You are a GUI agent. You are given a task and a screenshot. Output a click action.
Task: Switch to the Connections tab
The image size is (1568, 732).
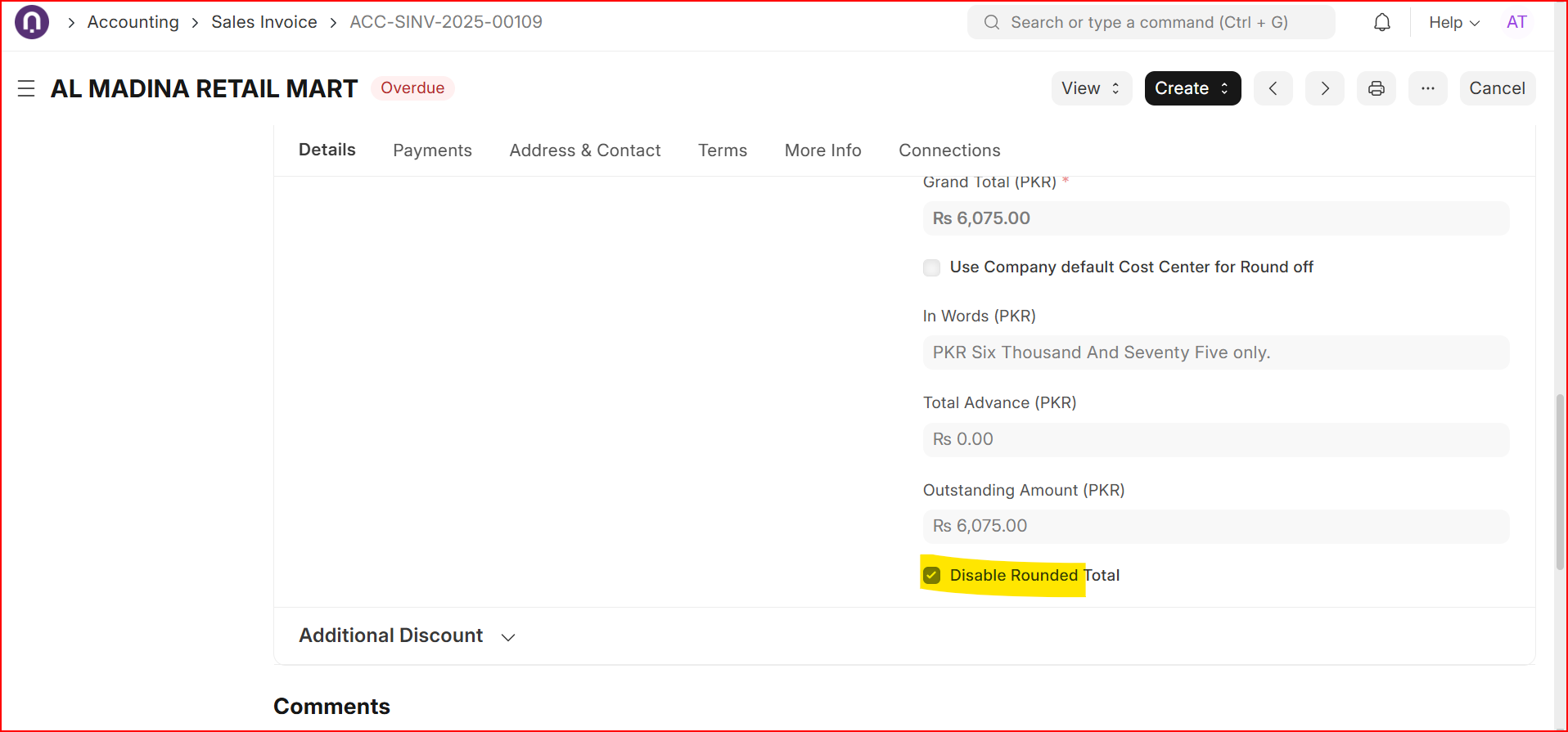point(949,150)
